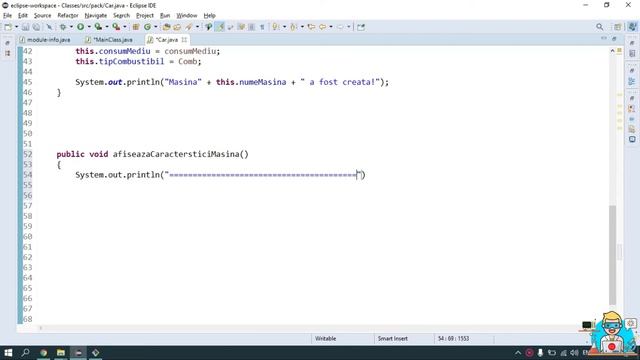
Task: Toggle Block Selection Mode icon
Action: pyautogui.click(x=251, y=27)
